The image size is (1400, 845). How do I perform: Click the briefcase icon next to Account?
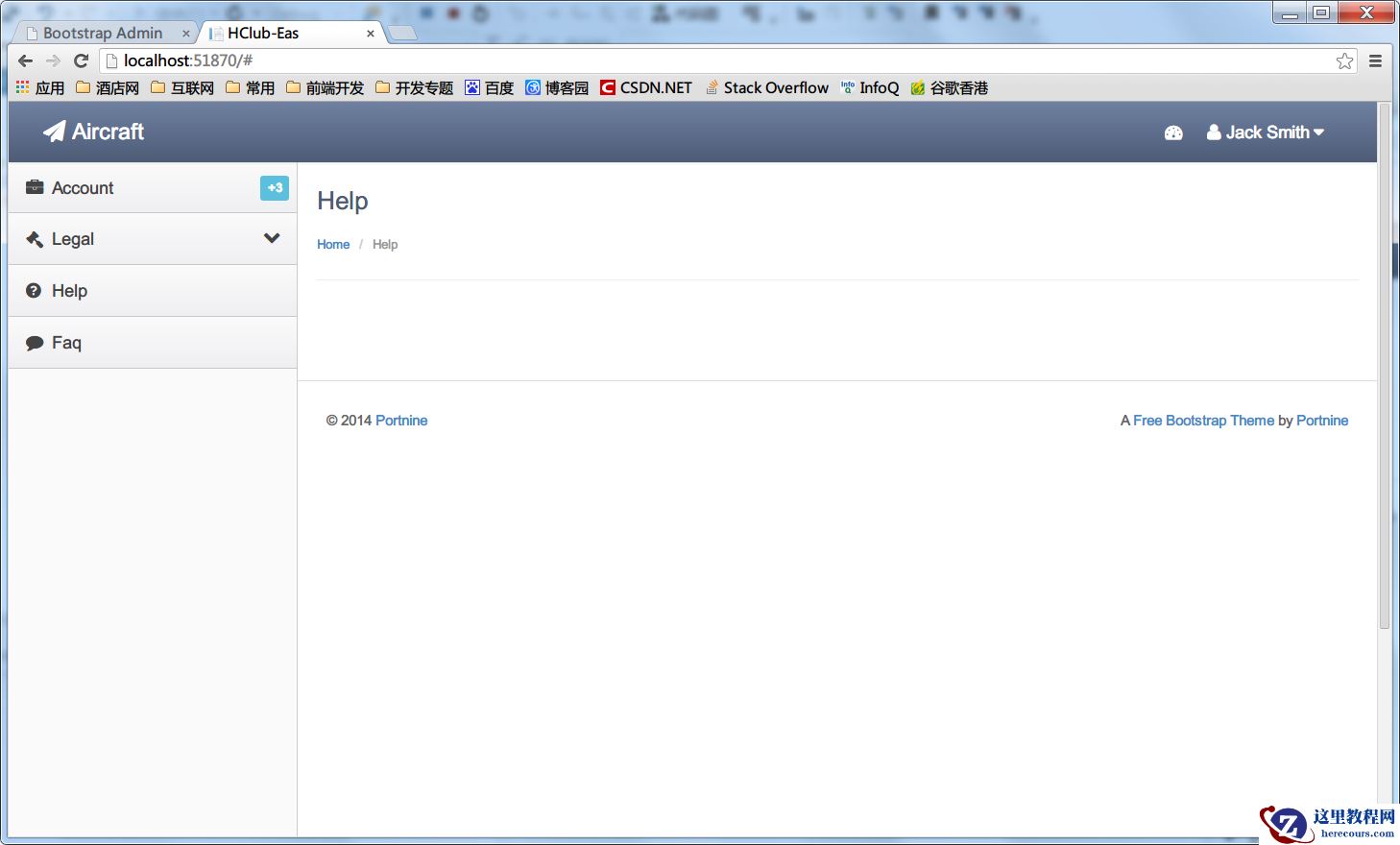33,187
